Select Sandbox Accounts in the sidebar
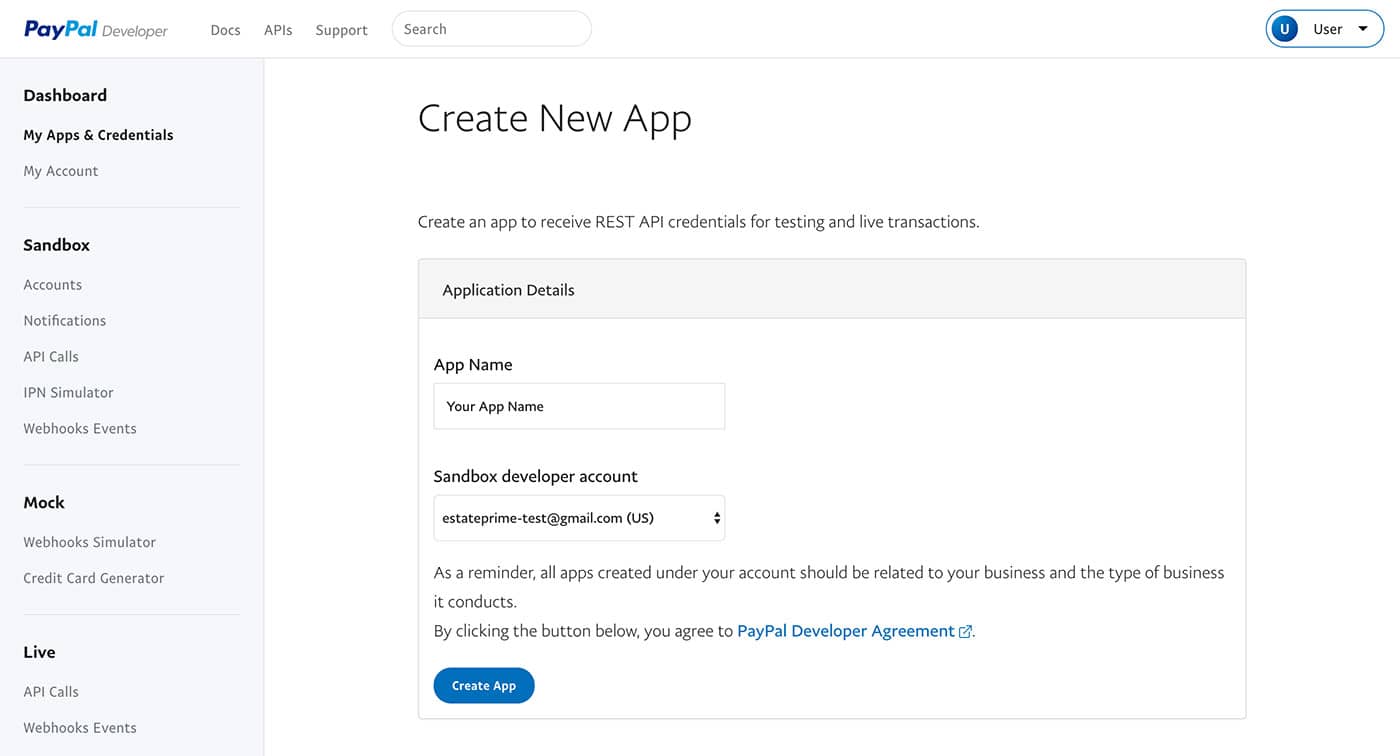Screen dimensions: 1400x756 [53, 285]
